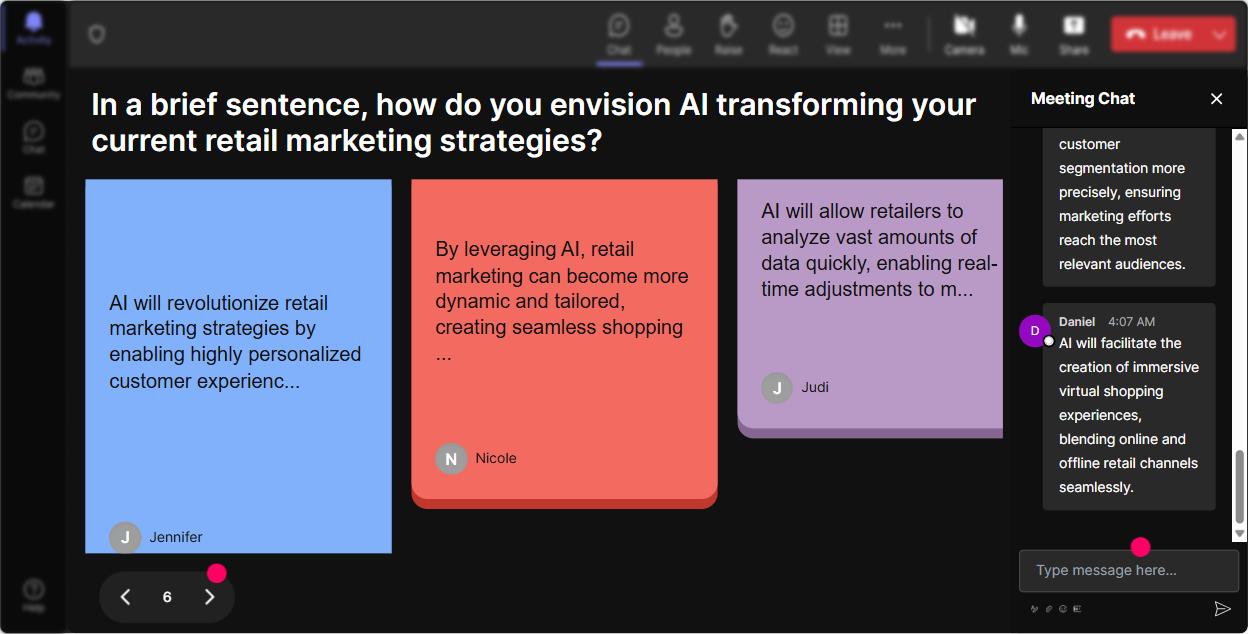Click the page number 6 indicator
The image size is (1248, 634).
pyautogui.click(x=167, y=597)
